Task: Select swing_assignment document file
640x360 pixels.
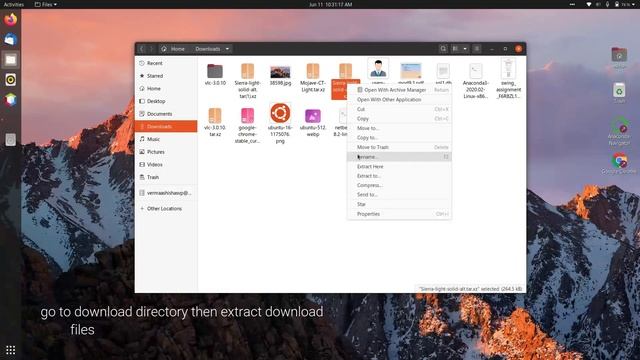Action: click(508, 69)
